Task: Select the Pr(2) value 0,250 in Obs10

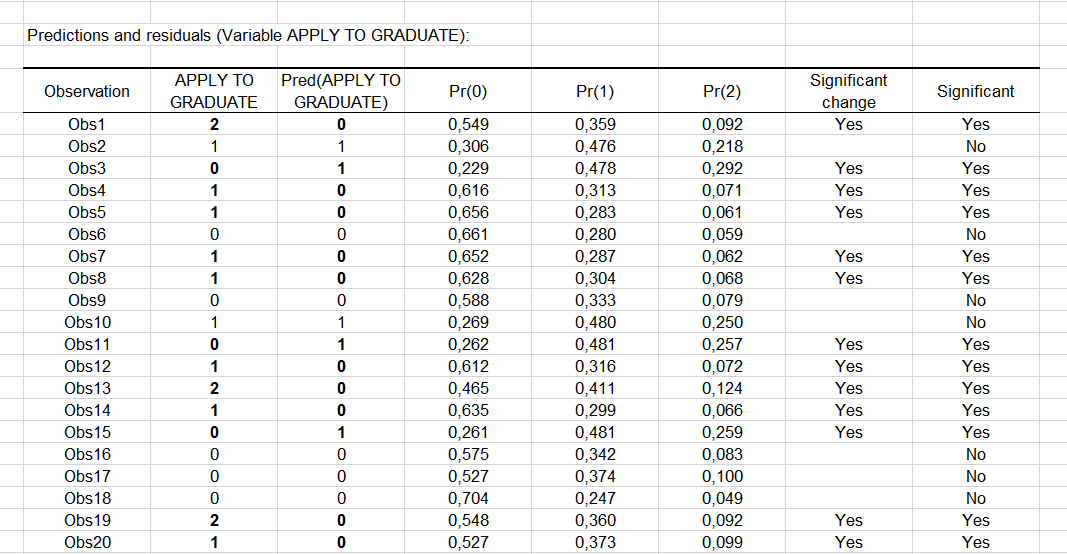Action: 722,323
